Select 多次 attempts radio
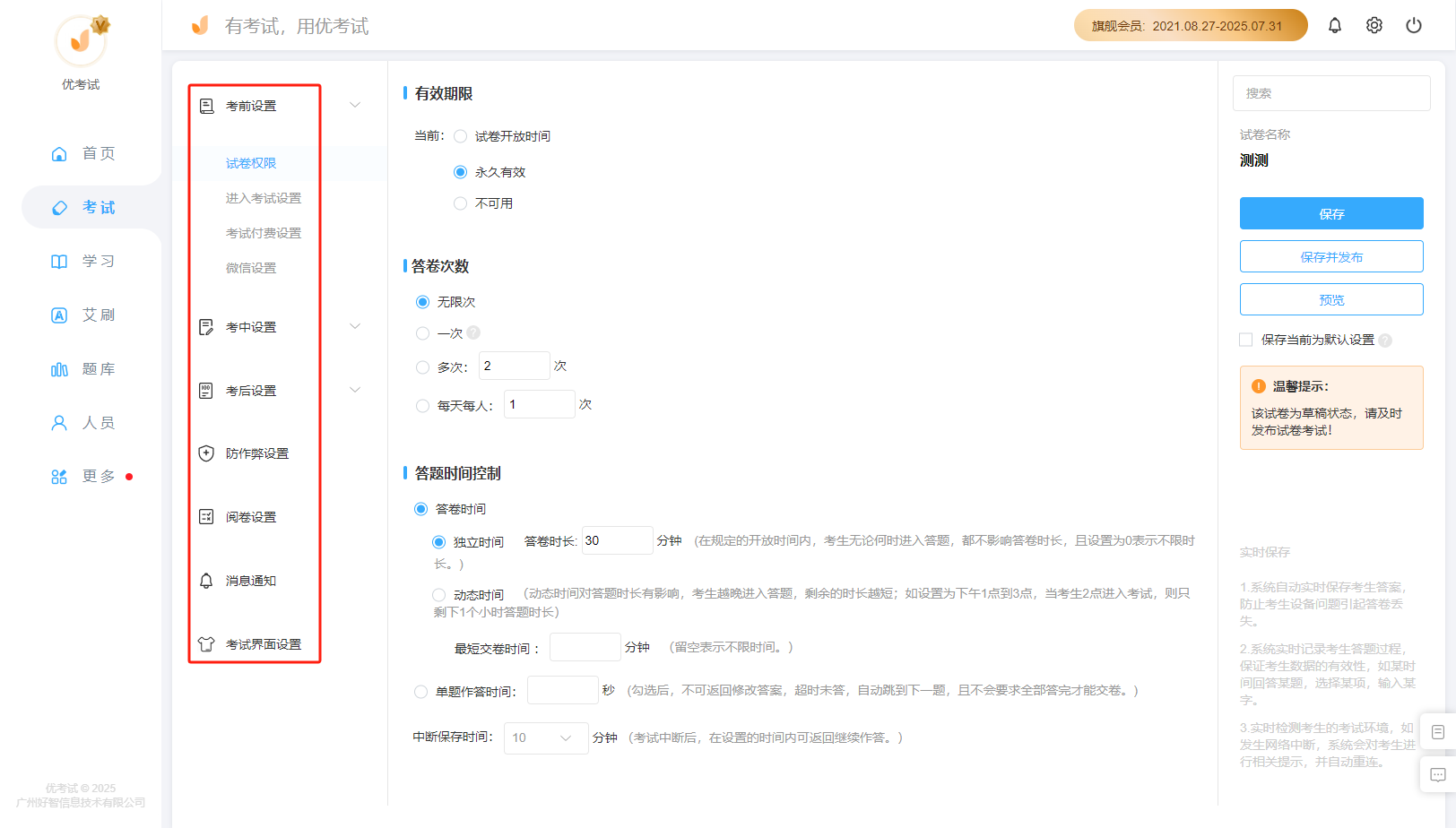Screen dimensions: 1456x828 coord(422,367)
